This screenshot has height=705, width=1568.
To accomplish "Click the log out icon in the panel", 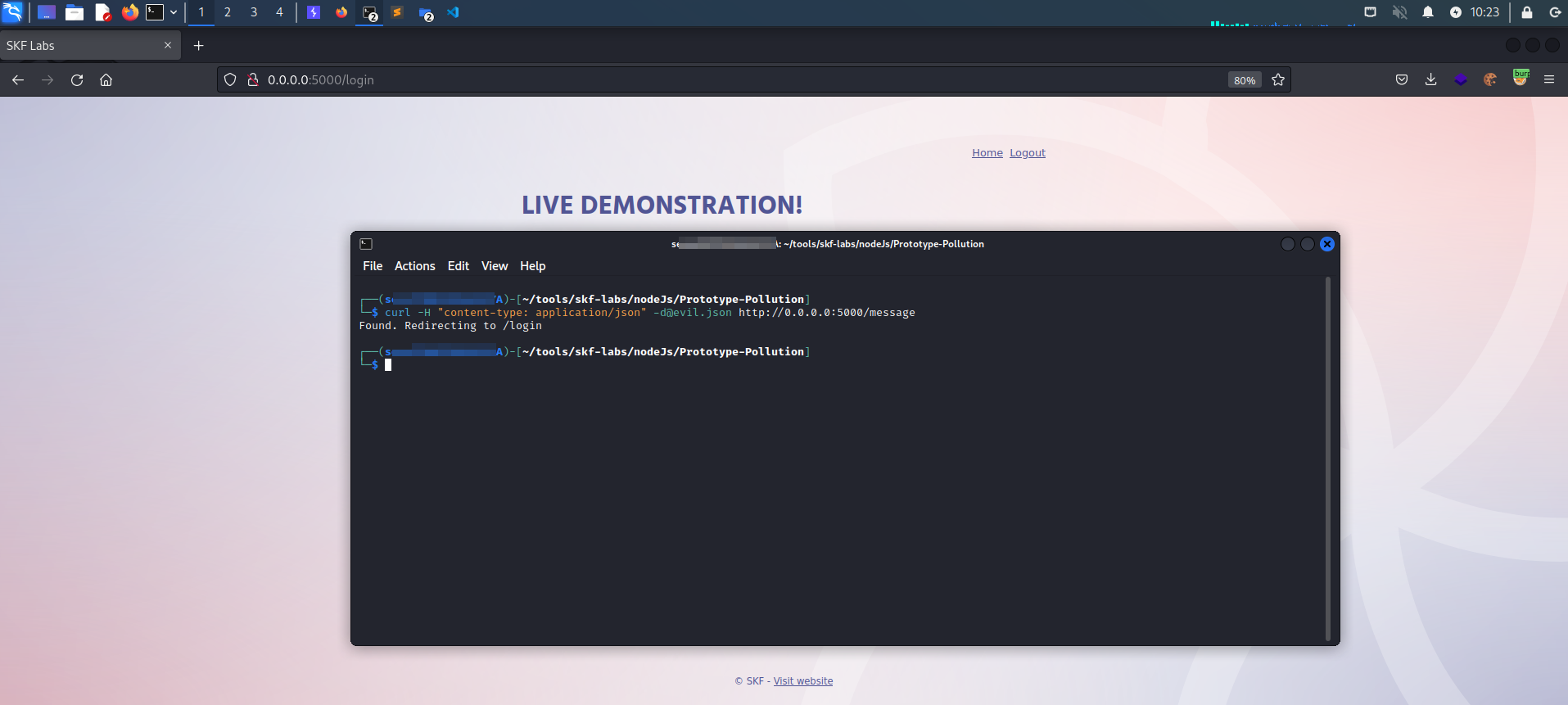I will 1555,12.
